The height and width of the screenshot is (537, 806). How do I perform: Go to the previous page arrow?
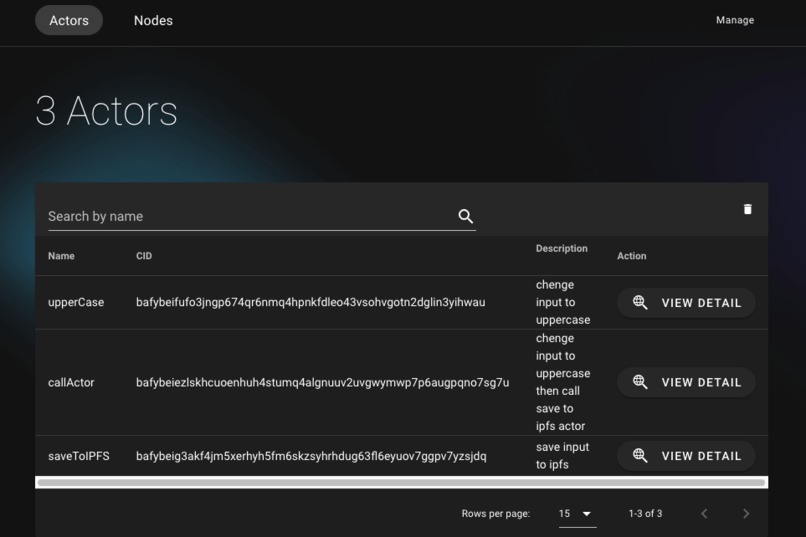[x=704, y=513]
